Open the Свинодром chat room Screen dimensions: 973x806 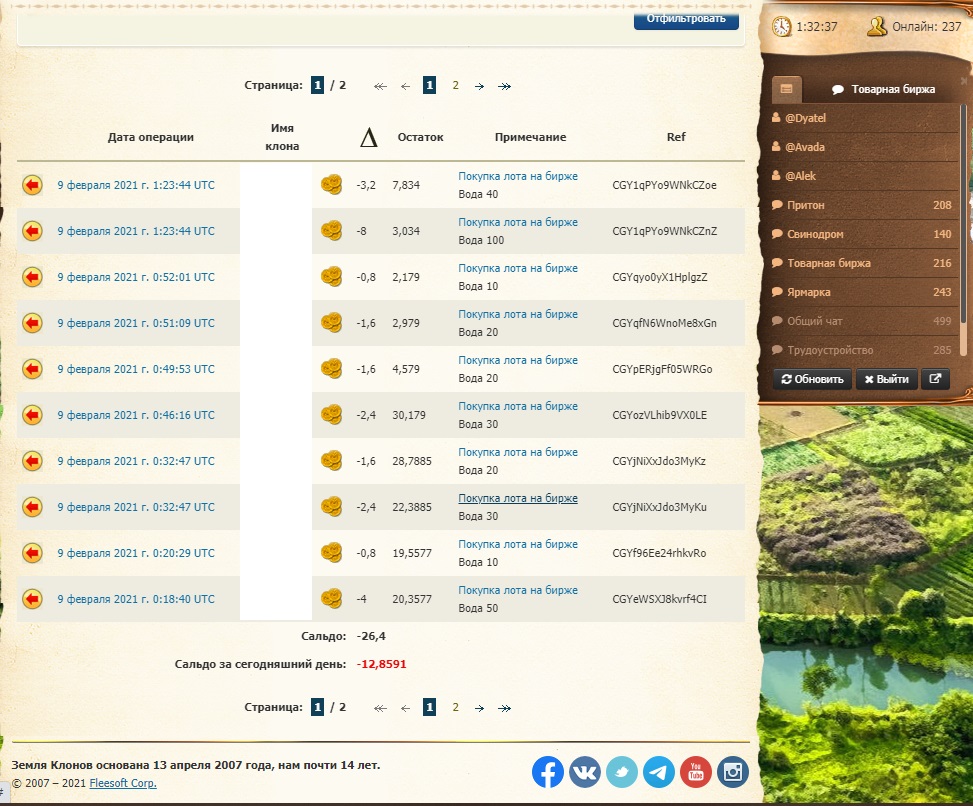tap(814, 234)
